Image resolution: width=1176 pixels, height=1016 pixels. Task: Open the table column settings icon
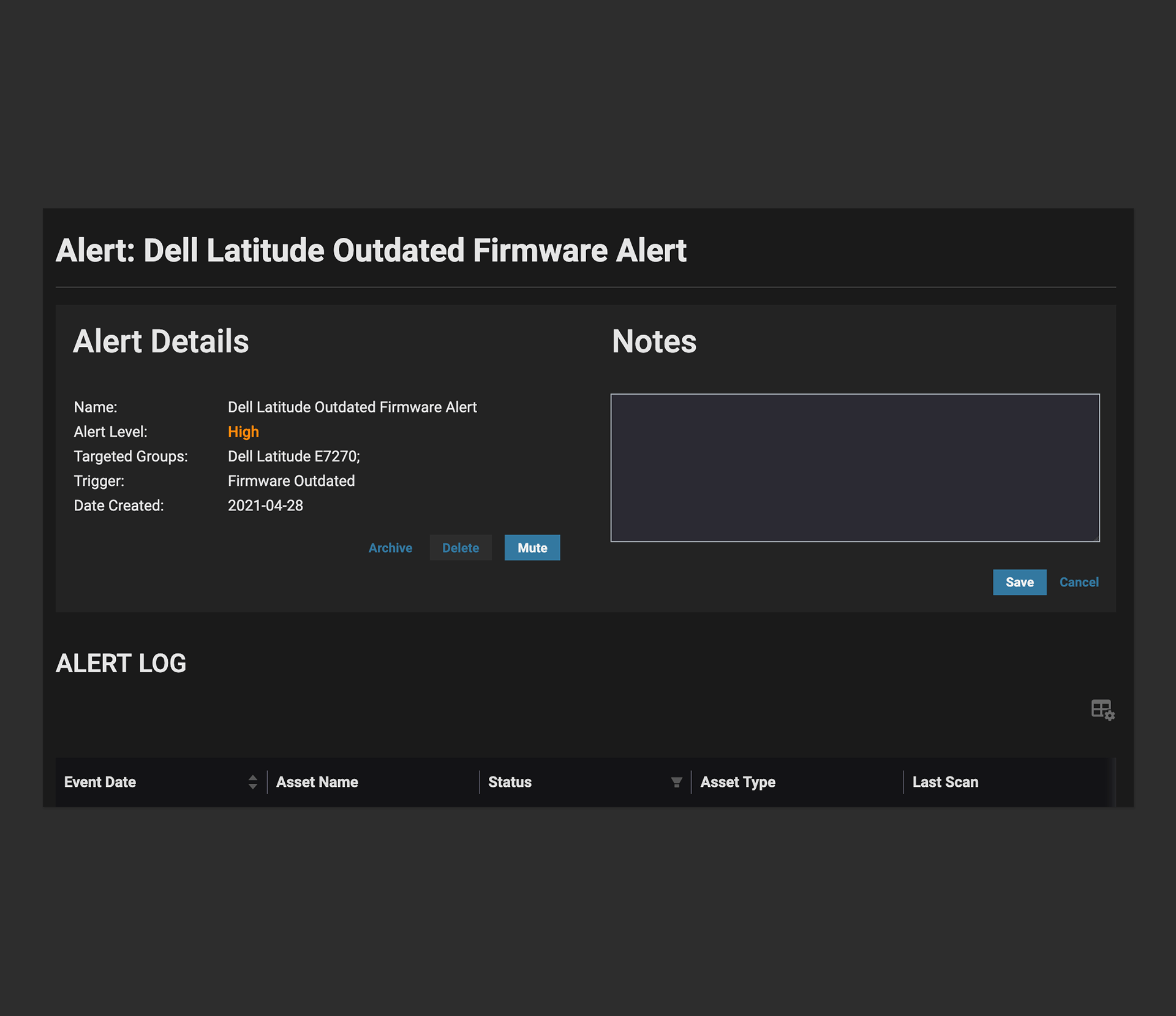click(x=1102, y=710)
